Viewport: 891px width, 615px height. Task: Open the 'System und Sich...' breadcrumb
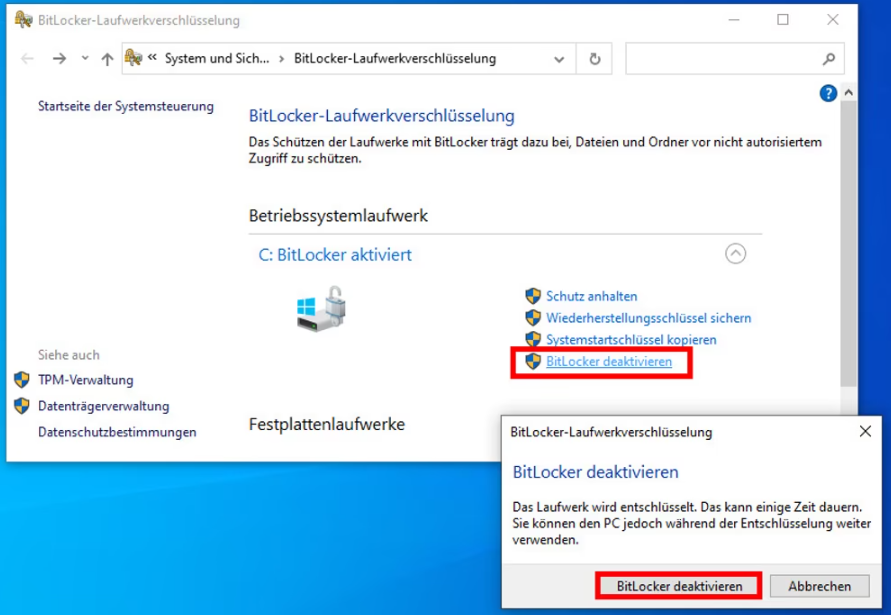pos(216,59)
